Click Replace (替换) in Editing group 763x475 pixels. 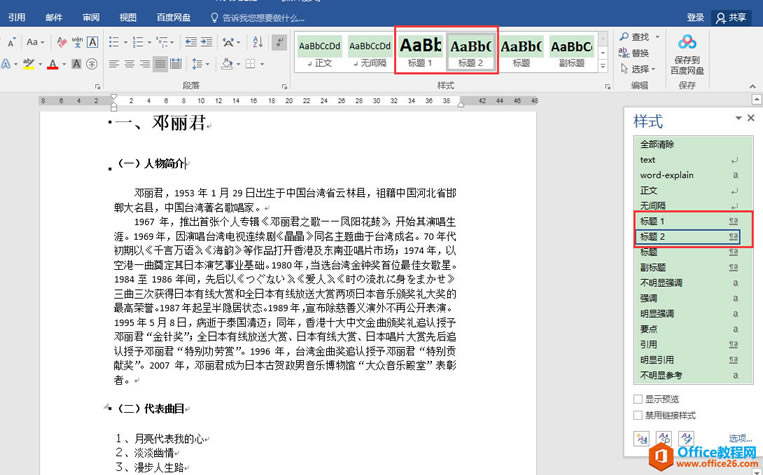(635, 53)
